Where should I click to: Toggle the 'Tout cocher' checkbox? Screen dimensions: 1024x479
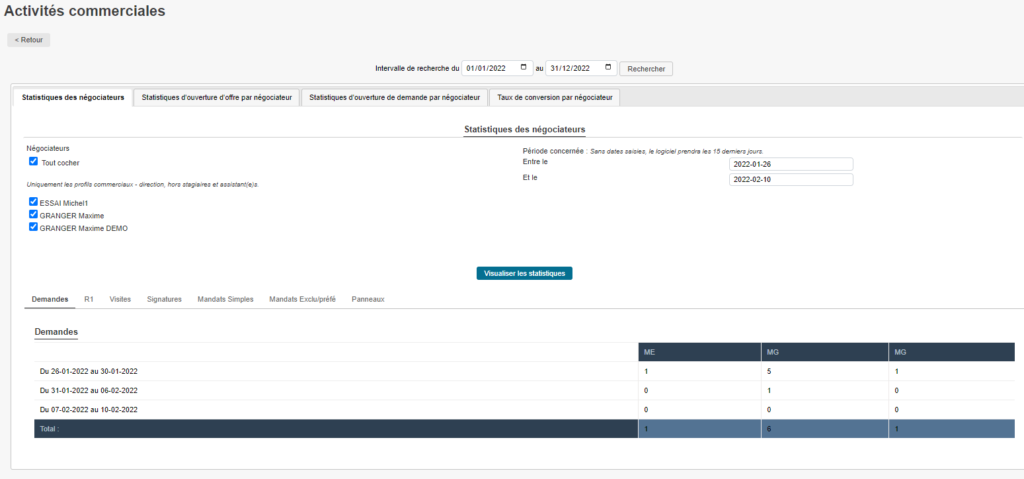click(33, 162)
